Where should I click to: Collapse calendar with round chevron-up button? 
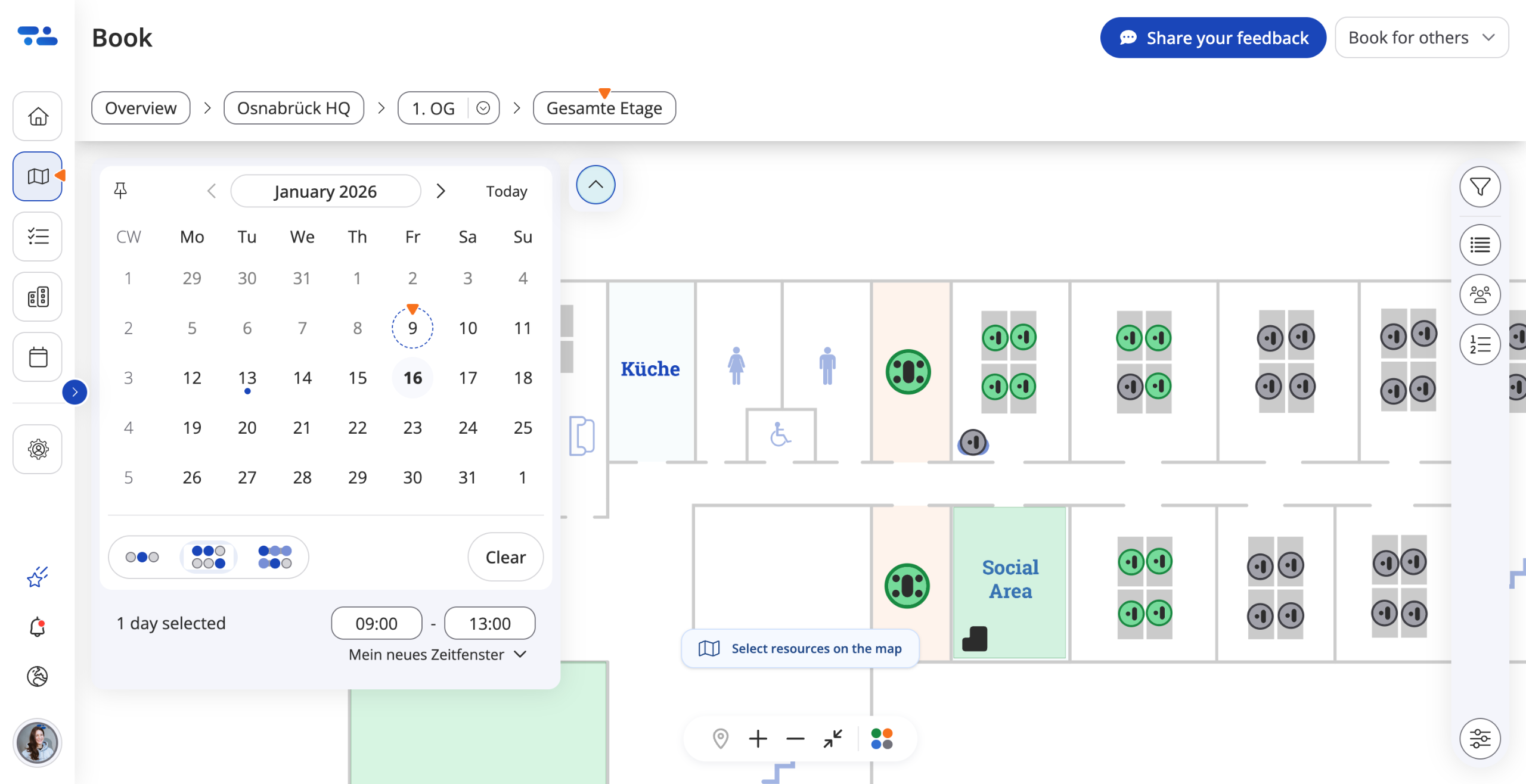595,185
